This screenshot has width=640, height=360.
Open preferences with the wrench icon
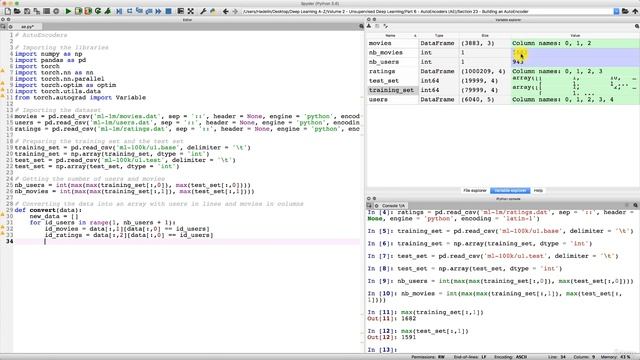coord(203,11)
